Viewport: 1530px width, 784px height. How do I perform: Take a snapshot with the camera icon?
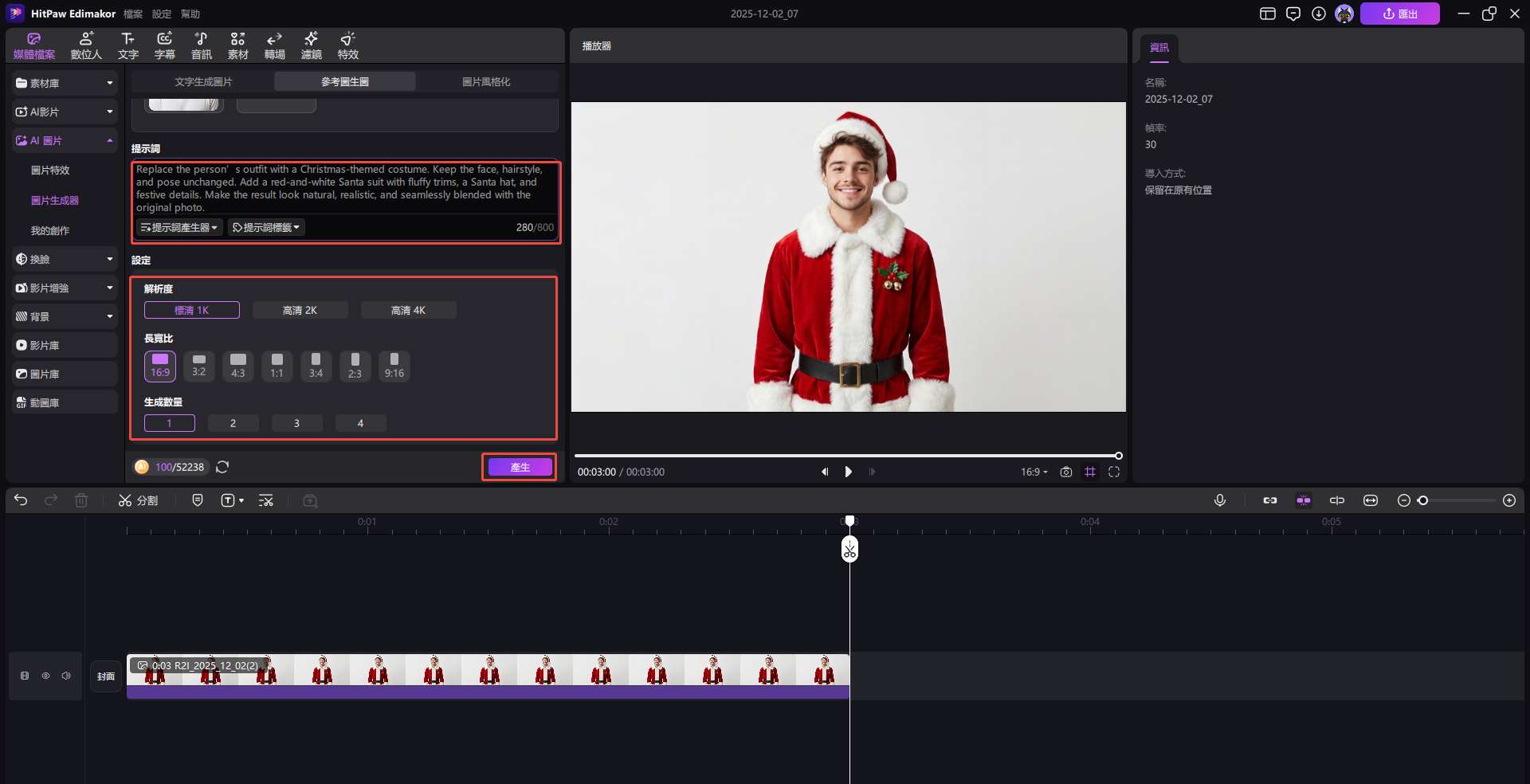click(1066, 472)
